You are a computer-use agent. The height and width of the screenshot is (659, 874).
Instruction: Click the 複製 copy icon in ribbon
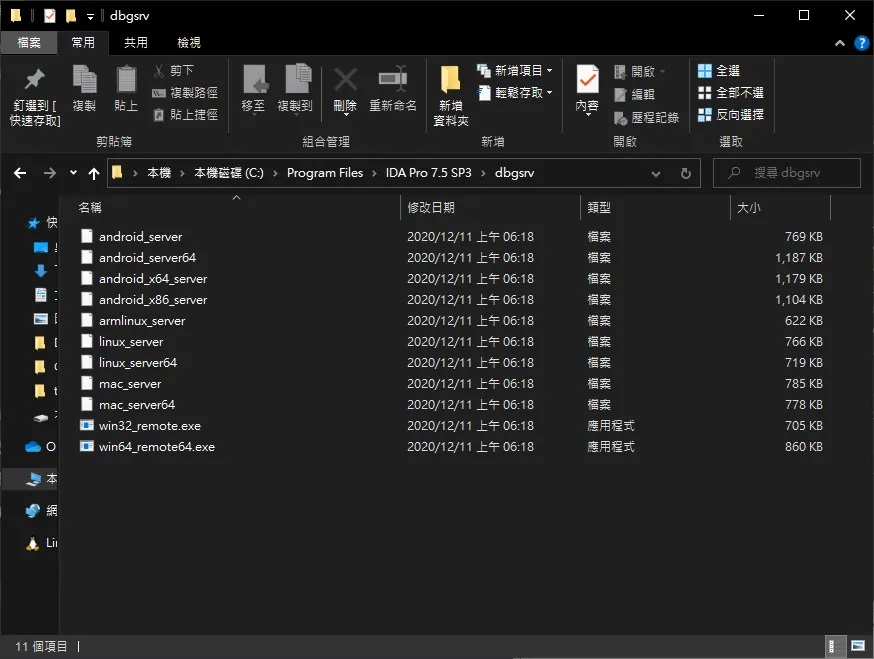click(84, 79)
